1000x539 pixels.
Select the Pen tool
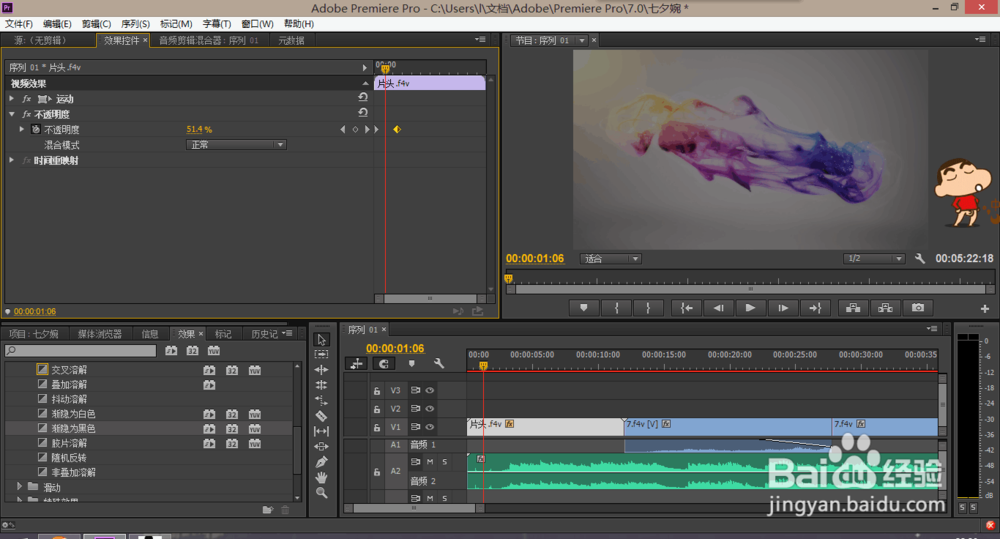(321, 462)
